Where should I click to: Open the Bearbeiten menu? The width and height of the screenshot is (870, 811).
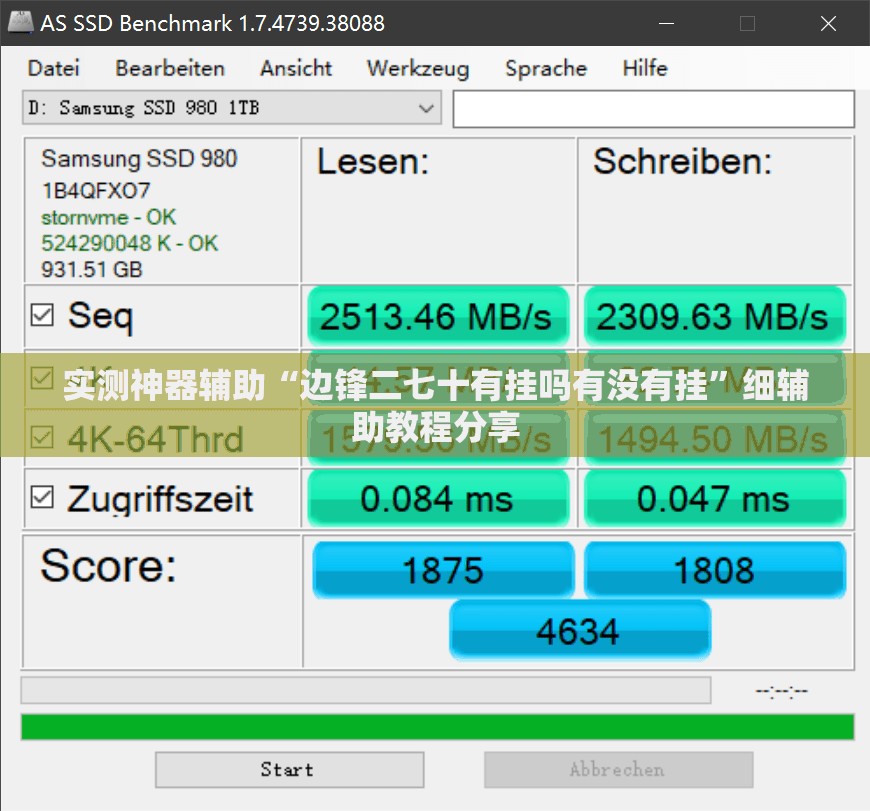170,68
